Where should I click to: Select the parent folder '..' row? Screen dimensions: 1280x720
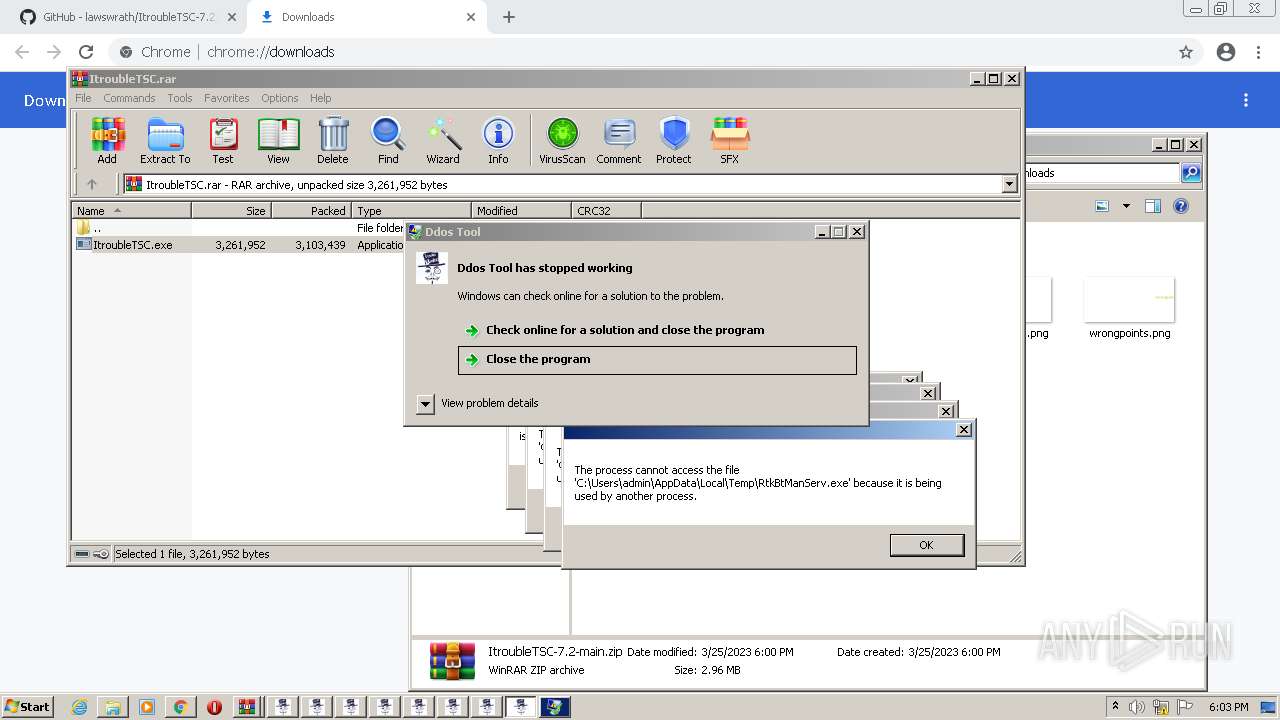(x=240, y=228)
